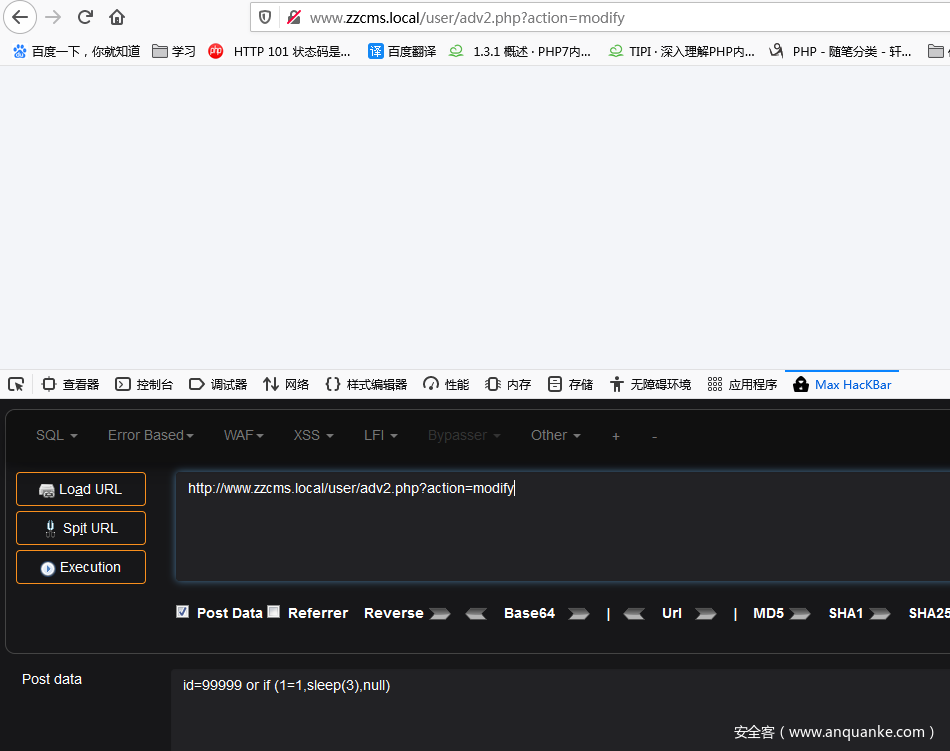Go to the browser home icon

click(117, 17)
